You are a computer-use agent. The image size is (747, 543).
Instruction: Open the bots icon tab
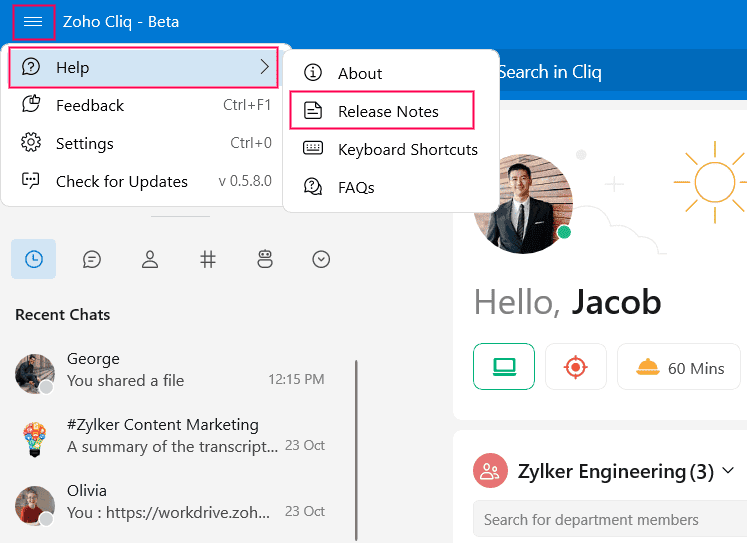click(264, 259)
